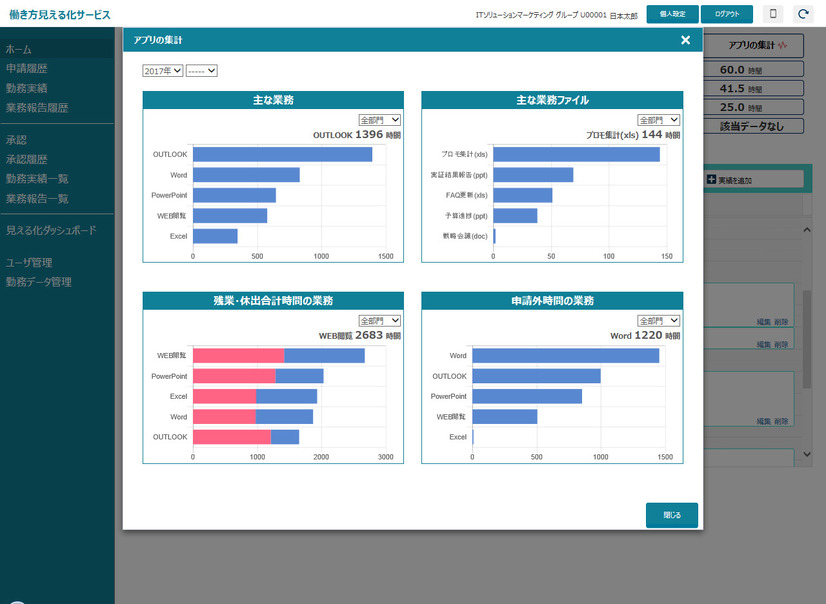The width and height of the screenshot is (826, 604).
Task: Click the 働き方見える化サービス title
Action: click(x=60, y=15)
